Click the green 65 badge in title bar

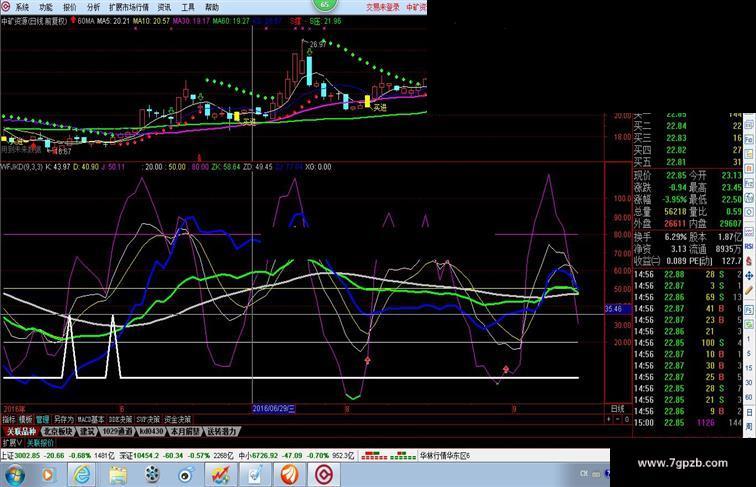(324, 4)
